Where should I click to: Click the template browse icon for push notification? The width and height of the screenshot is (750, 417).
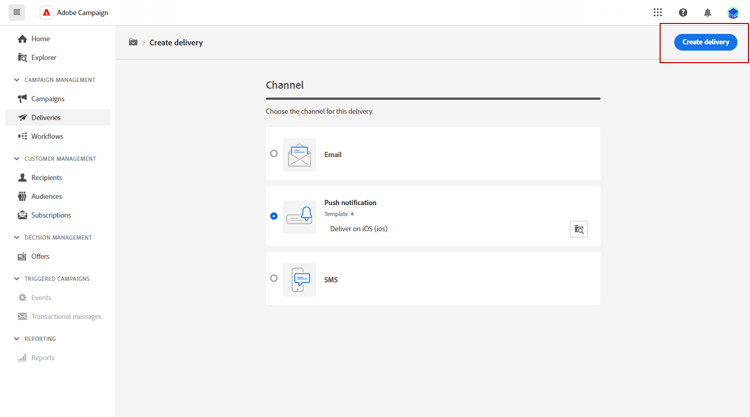point(579,229)
